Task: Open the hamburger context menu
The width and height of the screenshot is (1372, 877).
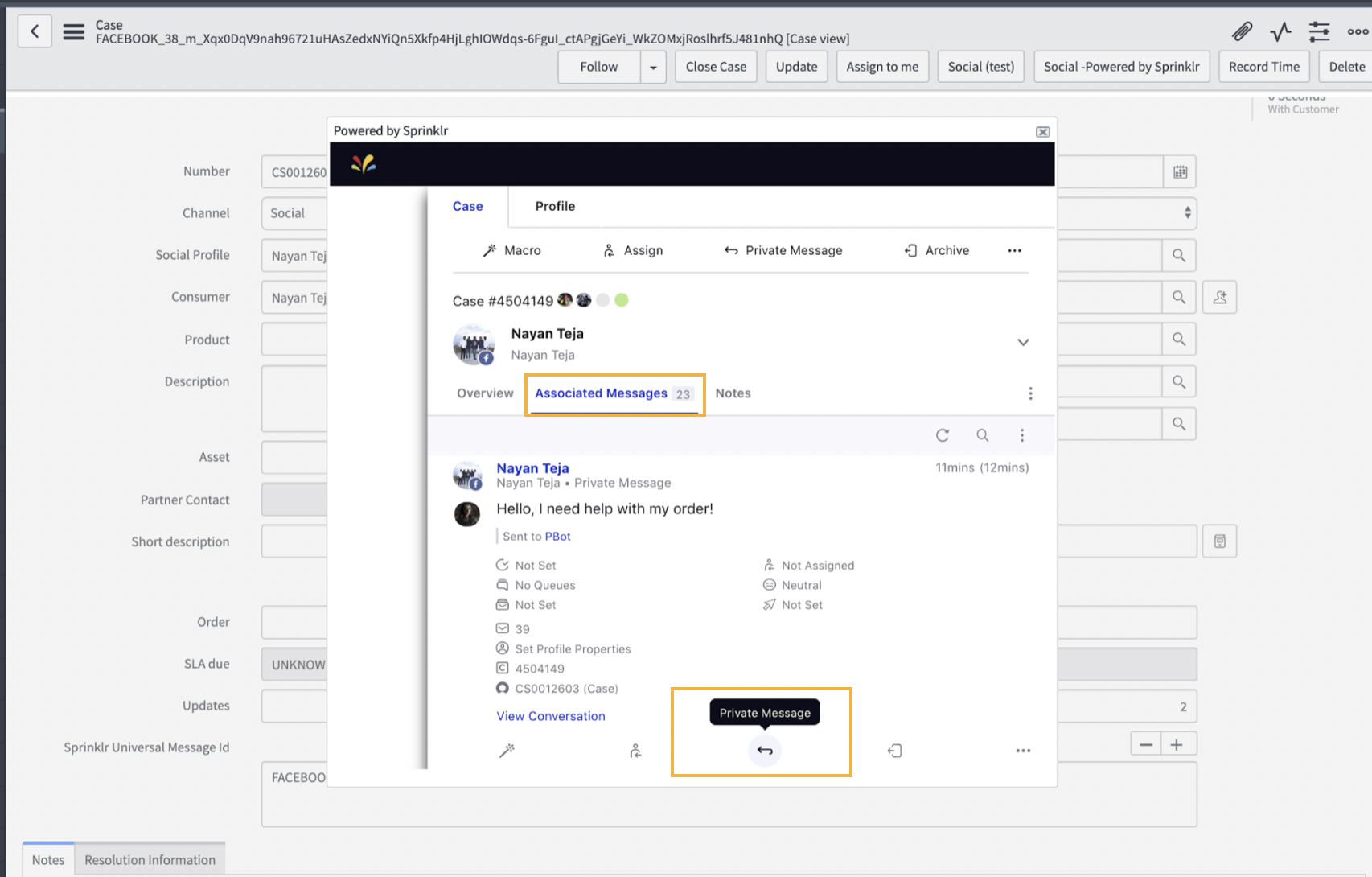Action: [x=74, y=31]
